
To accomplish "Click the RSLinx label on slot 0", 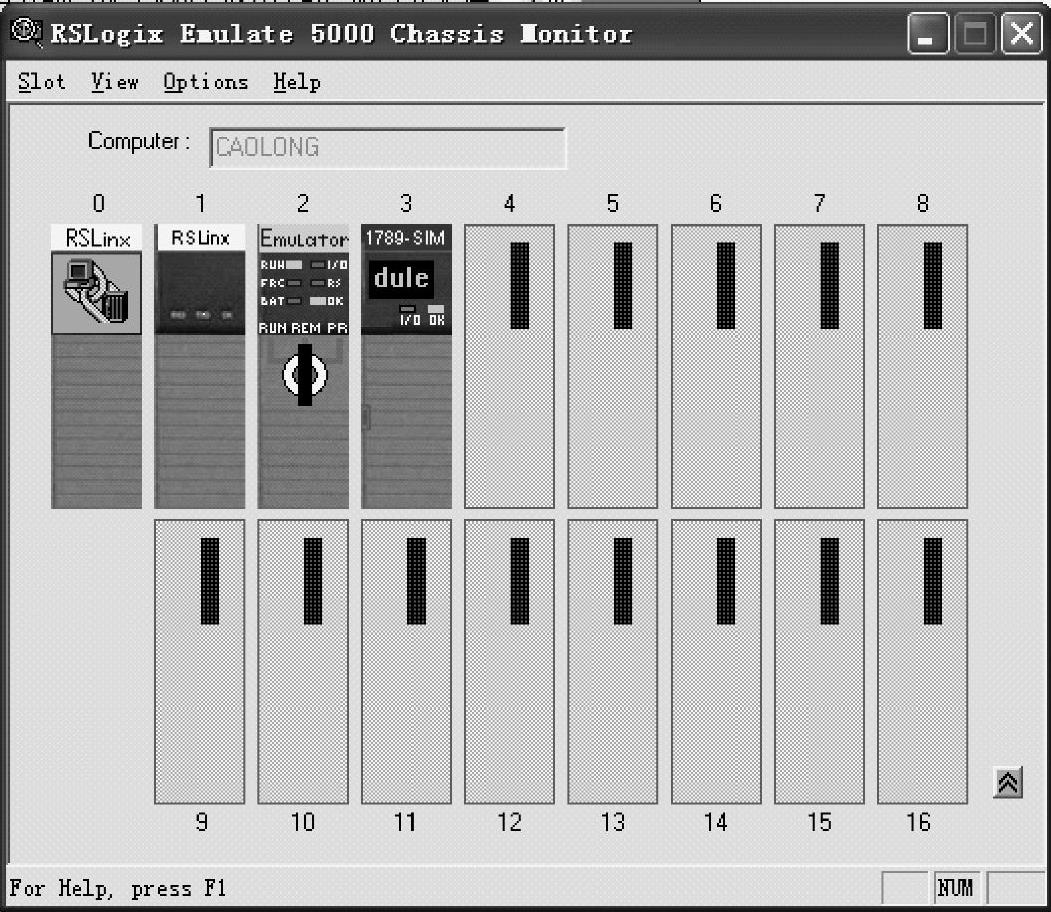I will tap(97, 238).
